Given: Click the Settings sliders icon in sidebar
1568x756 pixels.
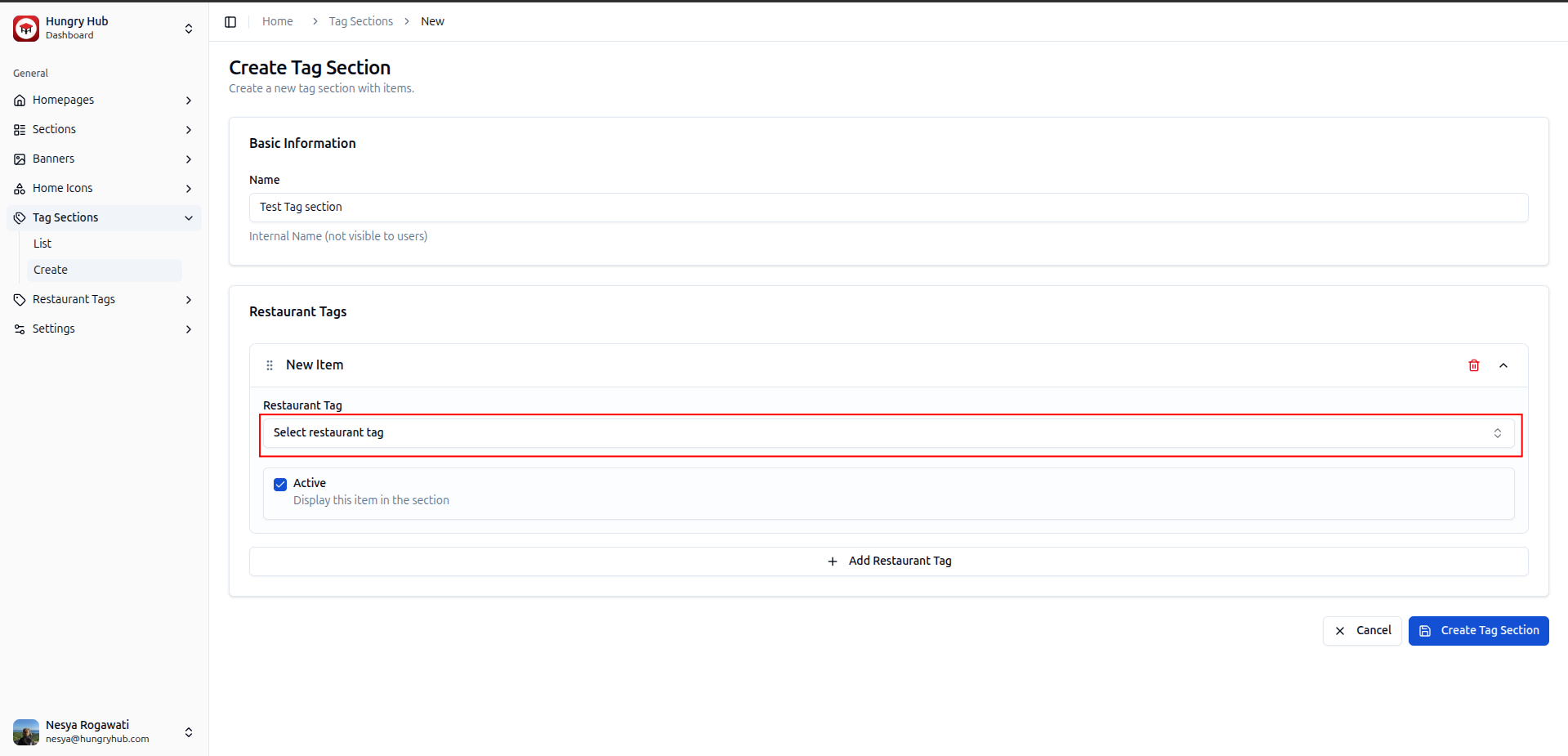Looking at the screenshot, I should pos(20,329).
